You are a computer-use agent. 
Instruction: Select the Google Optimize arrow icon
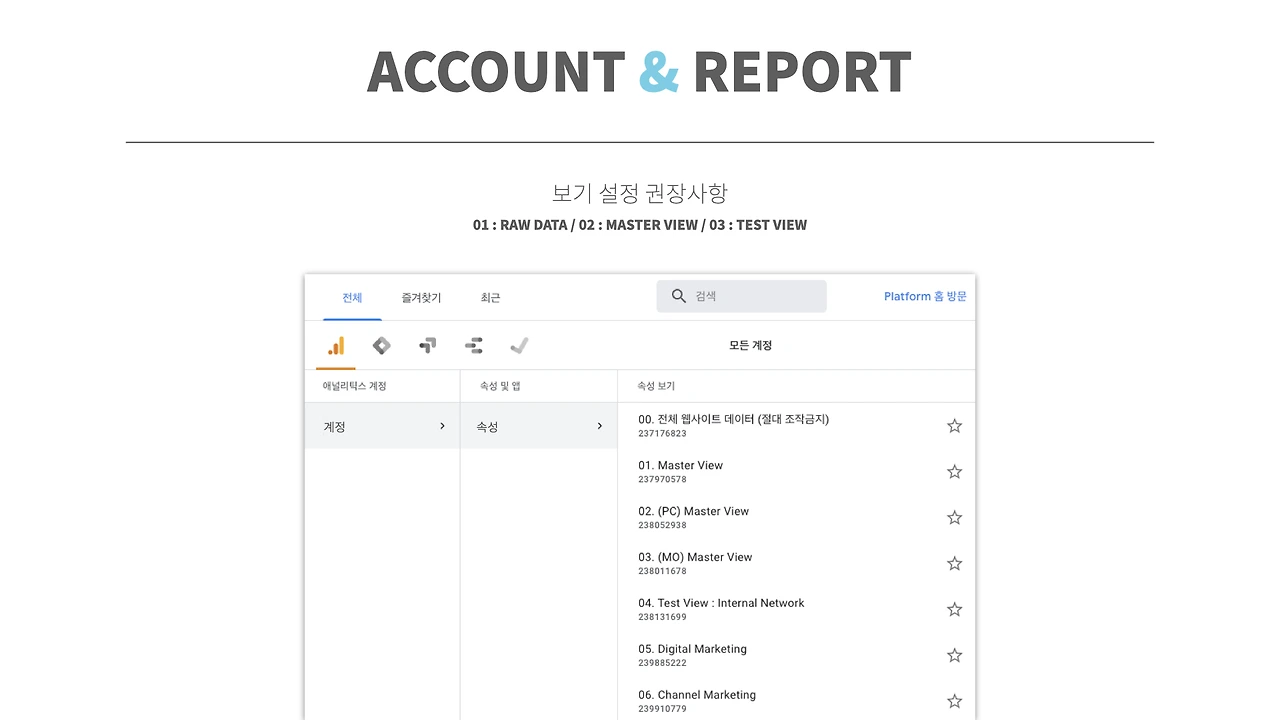[427, 345]
